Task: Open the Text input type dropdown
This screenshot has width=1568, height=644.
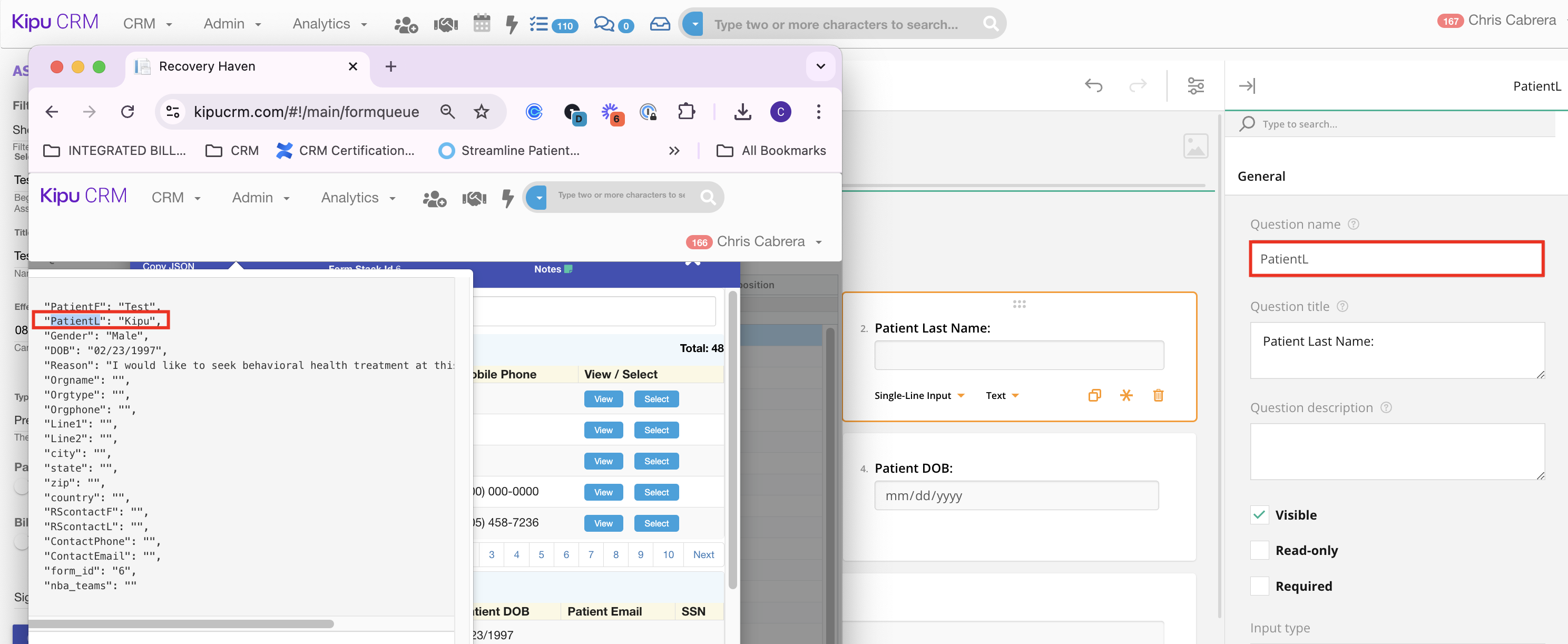Action: pyautogui.click(x=1002, y=396)
